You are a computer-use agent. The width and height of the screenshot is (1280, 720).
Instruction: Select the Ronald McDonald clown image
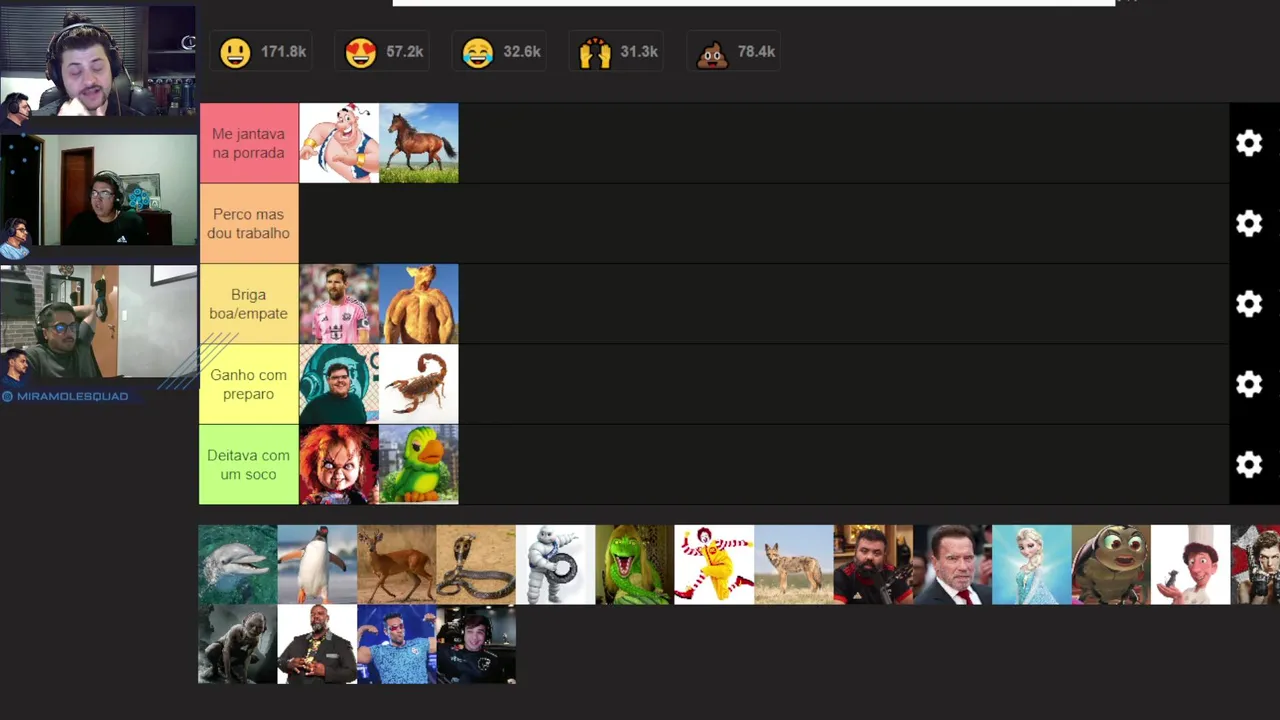[x=715, y=565]
